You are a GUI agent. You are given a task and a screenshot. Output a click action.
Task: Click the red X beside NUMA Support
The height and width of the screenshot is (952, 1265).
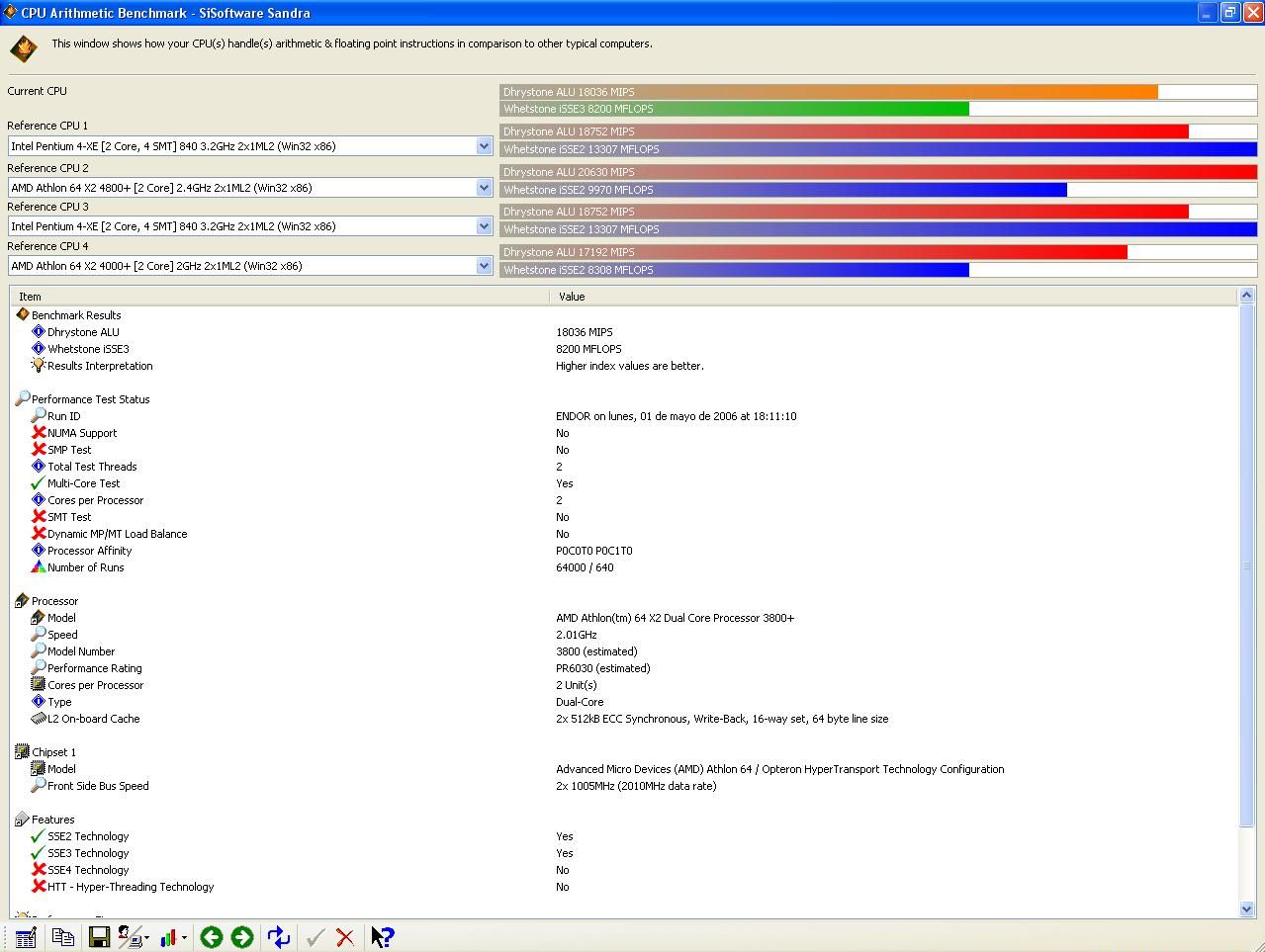pyautogui.click(x=39, y=433)
